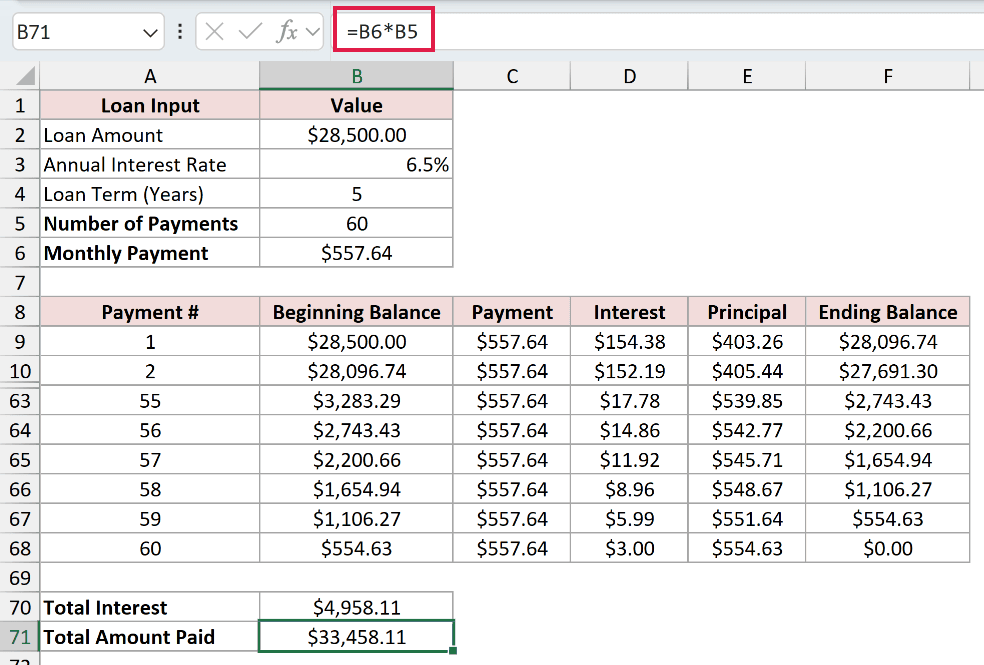Click the 'Ending Balance' header cell
This screenshot has width=984, height=665.
pyautogui.click(x=887, y=312)
